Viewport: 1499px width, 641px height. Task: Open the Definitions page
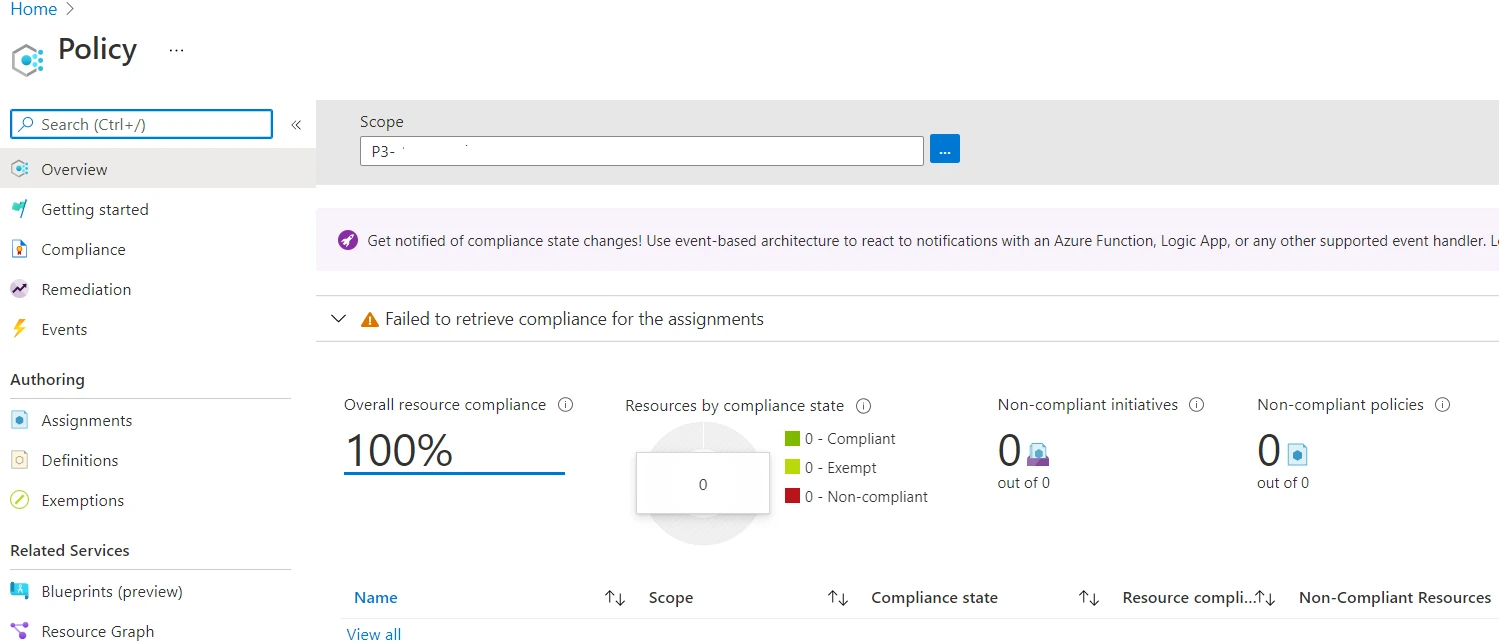pos(82,460)
